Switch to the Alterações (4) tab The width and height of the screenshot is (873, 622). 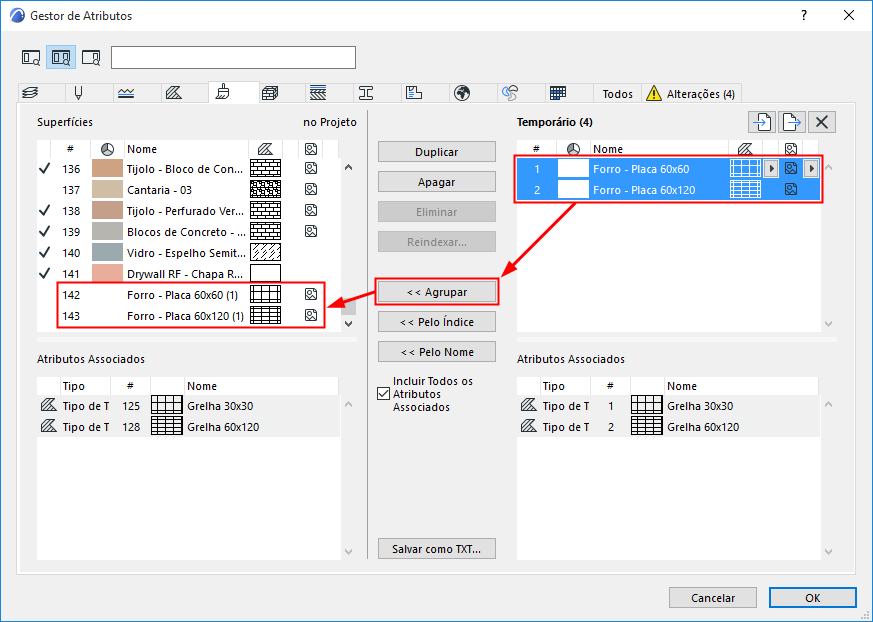[691, 94]
